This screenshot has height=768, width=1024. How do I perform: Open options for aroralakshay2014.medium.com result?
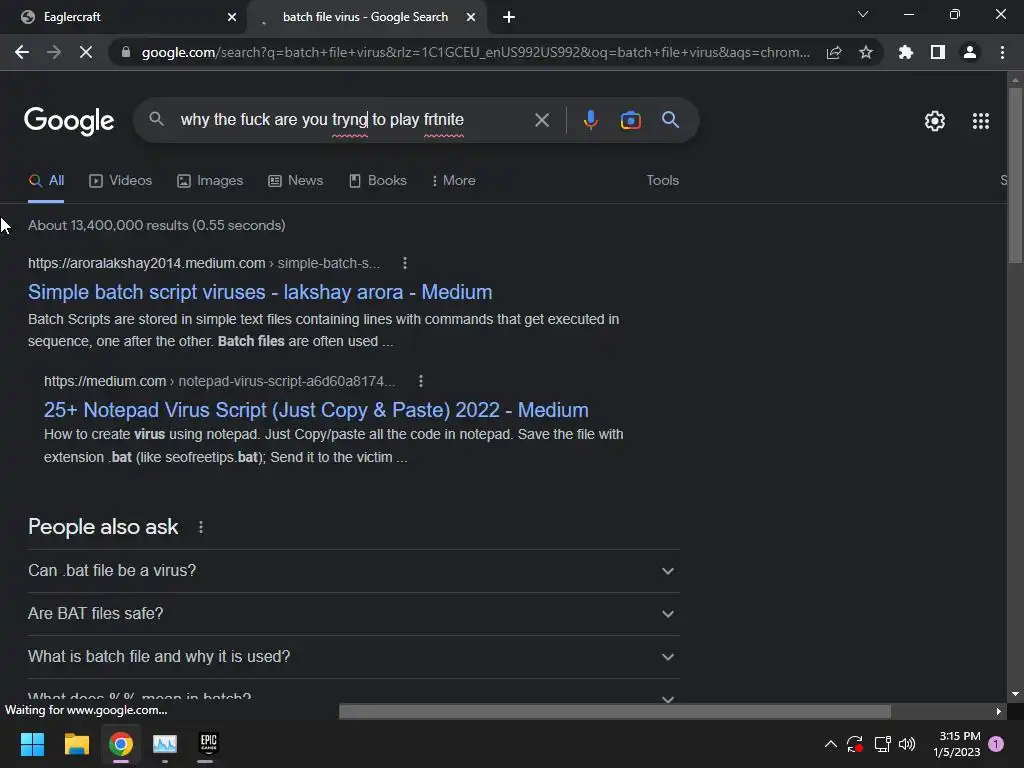point(405,263)
